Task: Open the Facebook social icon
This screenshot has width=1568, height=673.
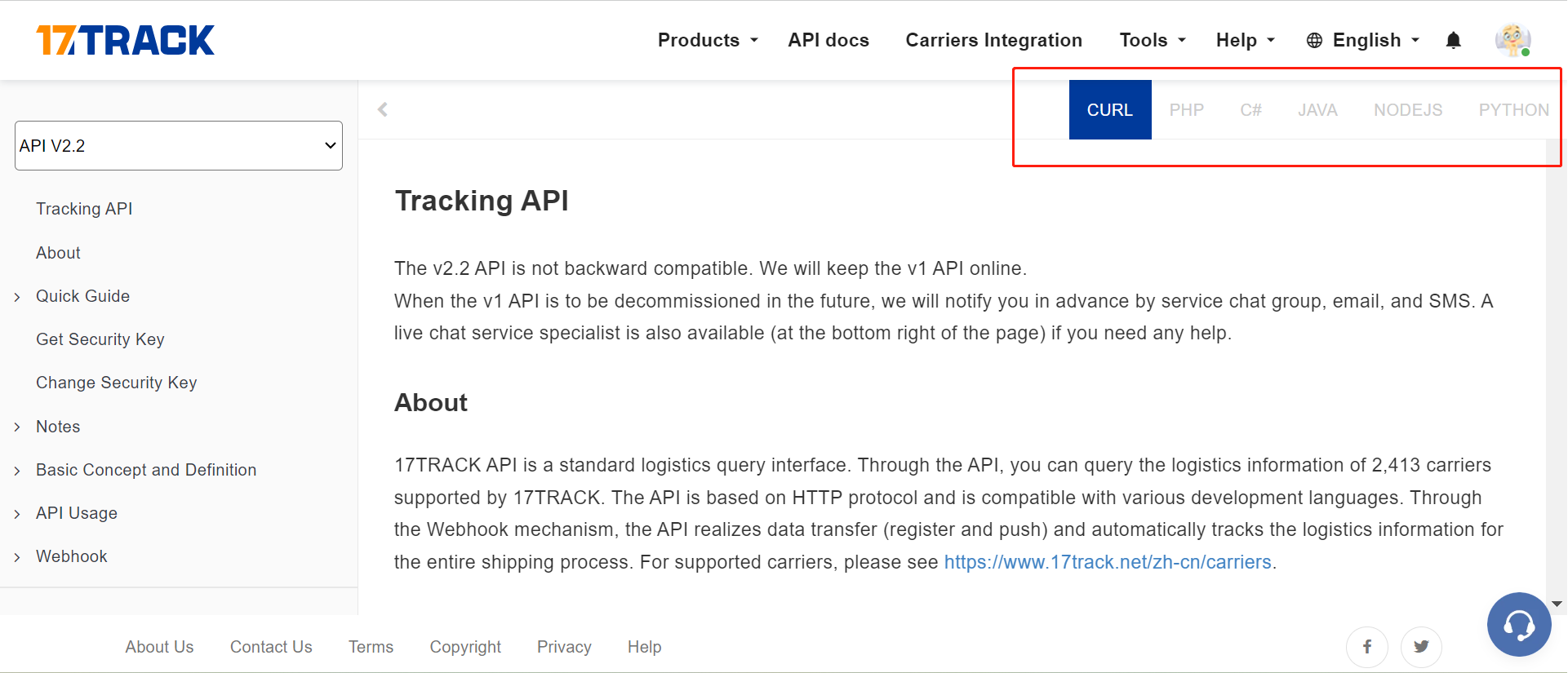Action: pyautogui.click(x=1367, y=647)
